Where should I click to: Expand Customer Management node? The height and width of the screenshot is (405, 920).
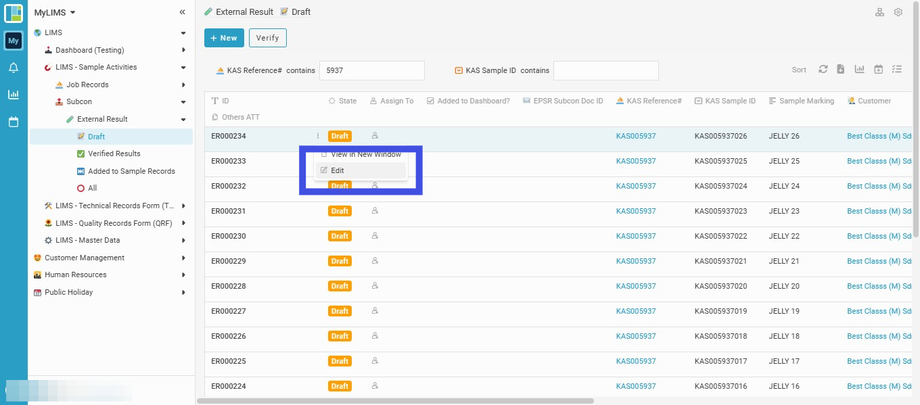(183, 258)
